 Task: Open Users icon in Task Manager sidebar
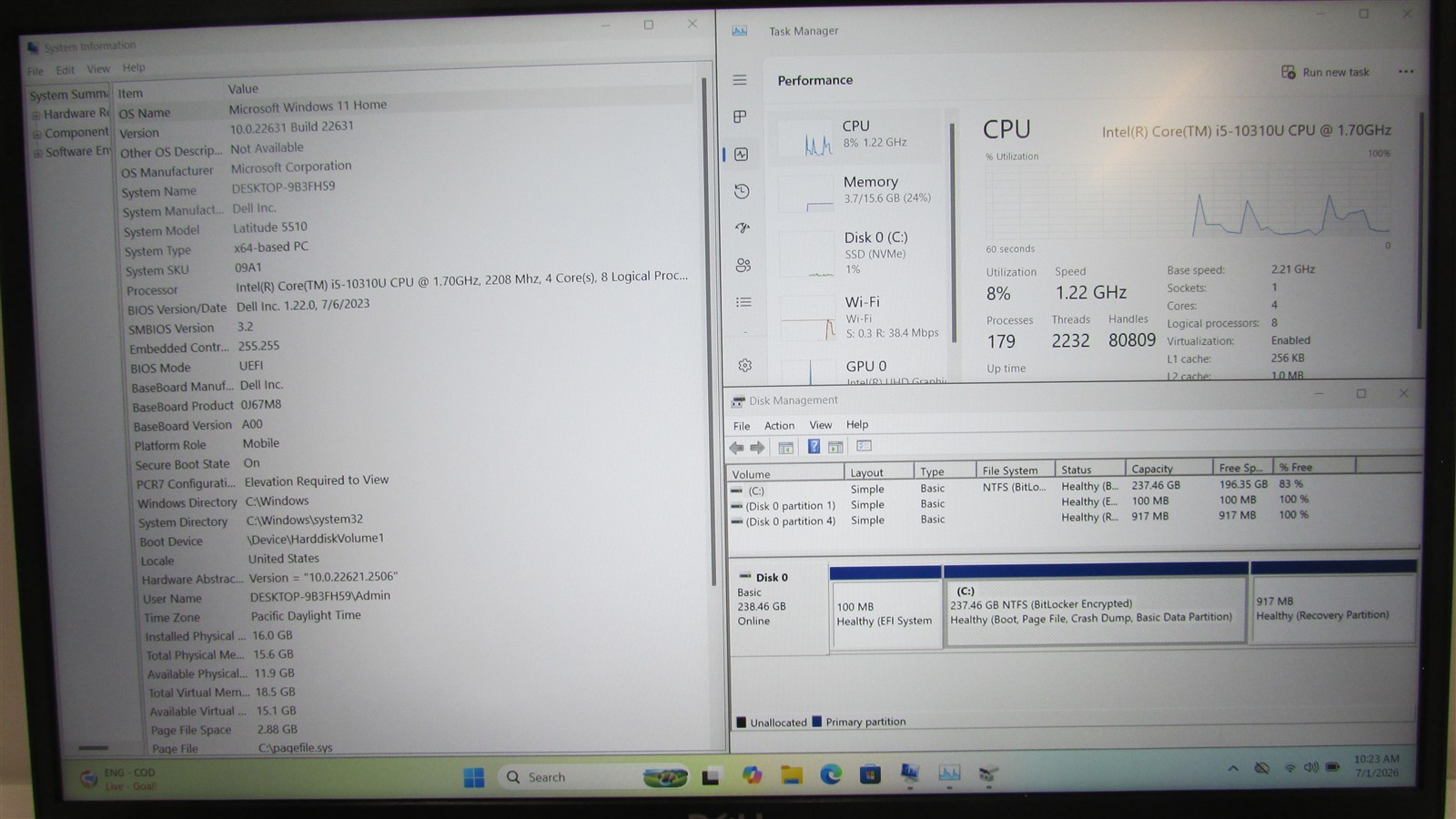(x=743, y=265)
